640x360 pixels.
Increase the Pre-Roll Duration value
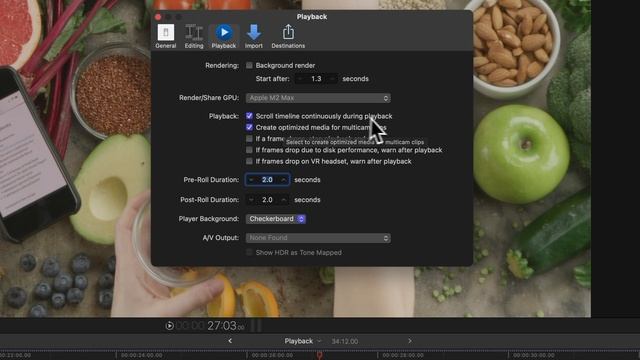(x=284, y=180)
